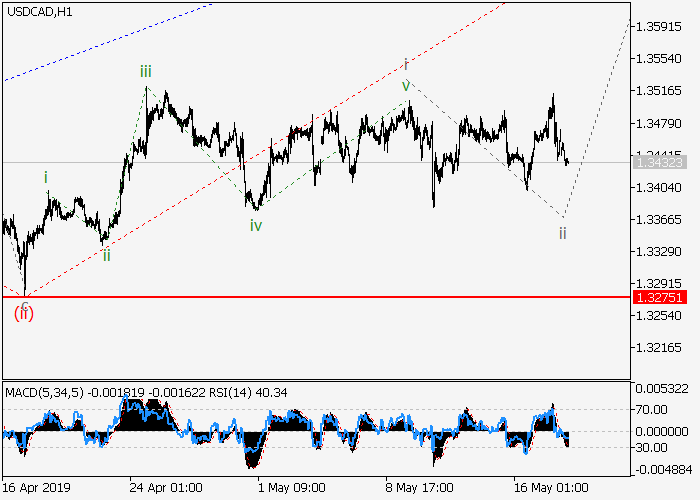Click the RSI(14) 40.34 indicator text

pos(251,393)
